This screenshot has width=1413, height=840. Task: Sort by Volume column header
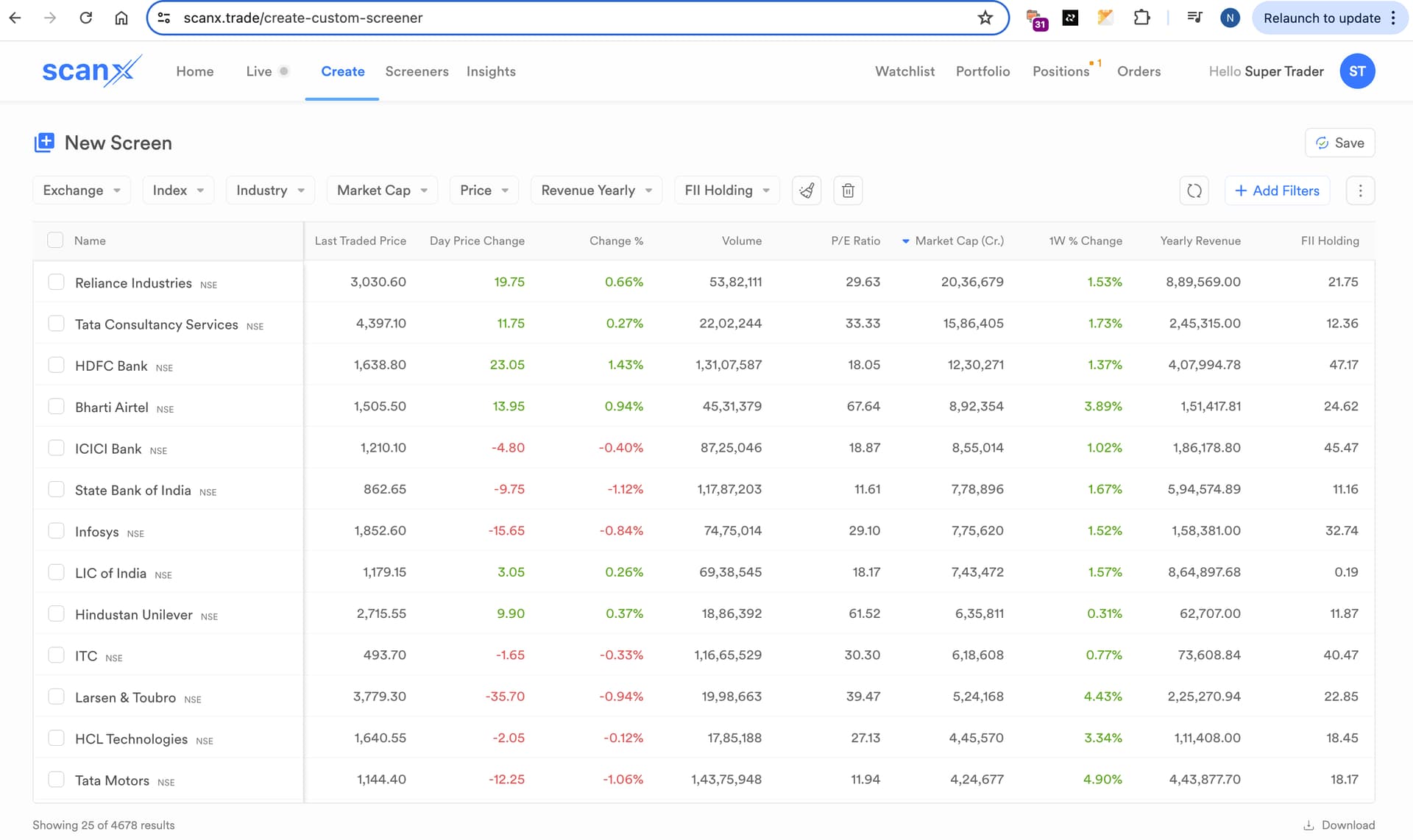(x=741, y=241)
